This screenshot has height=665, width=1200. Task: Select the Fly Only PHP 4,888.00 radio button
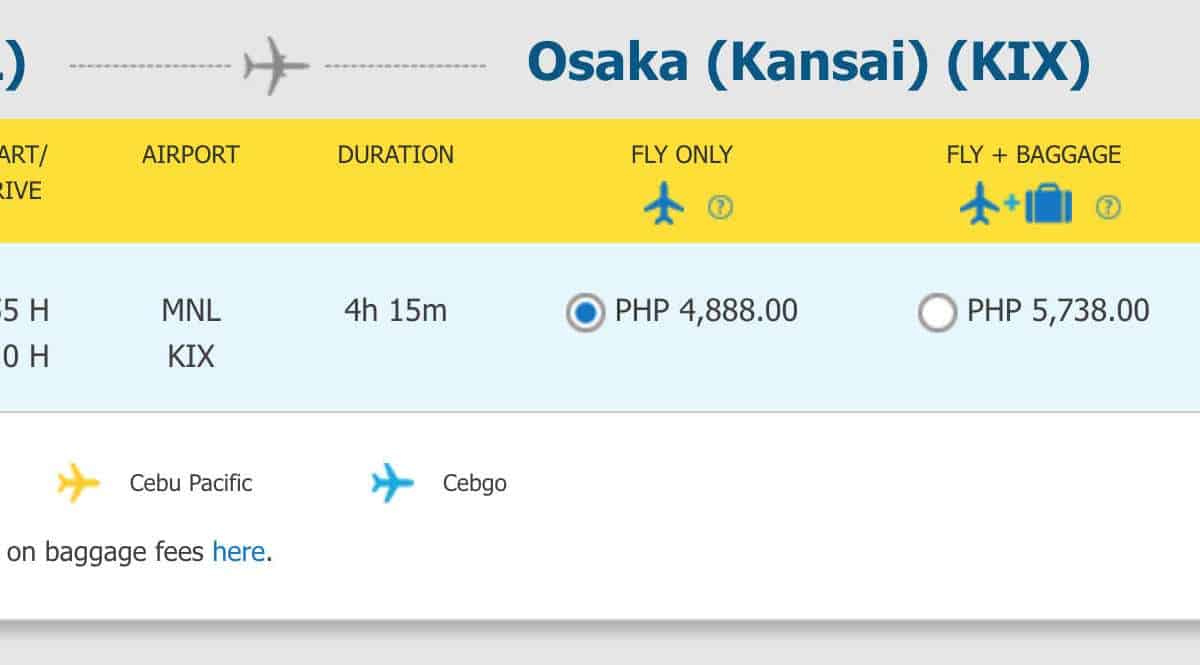[x=585, y=313]
